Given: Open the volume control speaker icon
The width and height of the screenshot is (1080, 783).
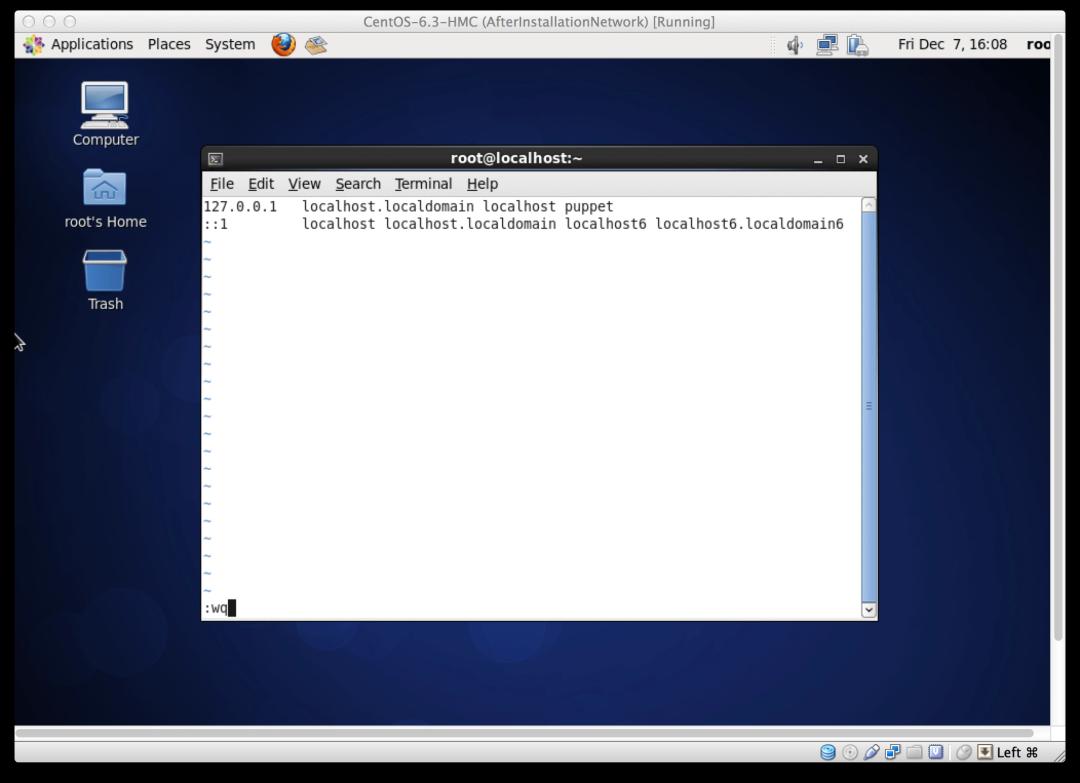Looking at the screenshot, I should pyautogui.click(x=795, y=44).
